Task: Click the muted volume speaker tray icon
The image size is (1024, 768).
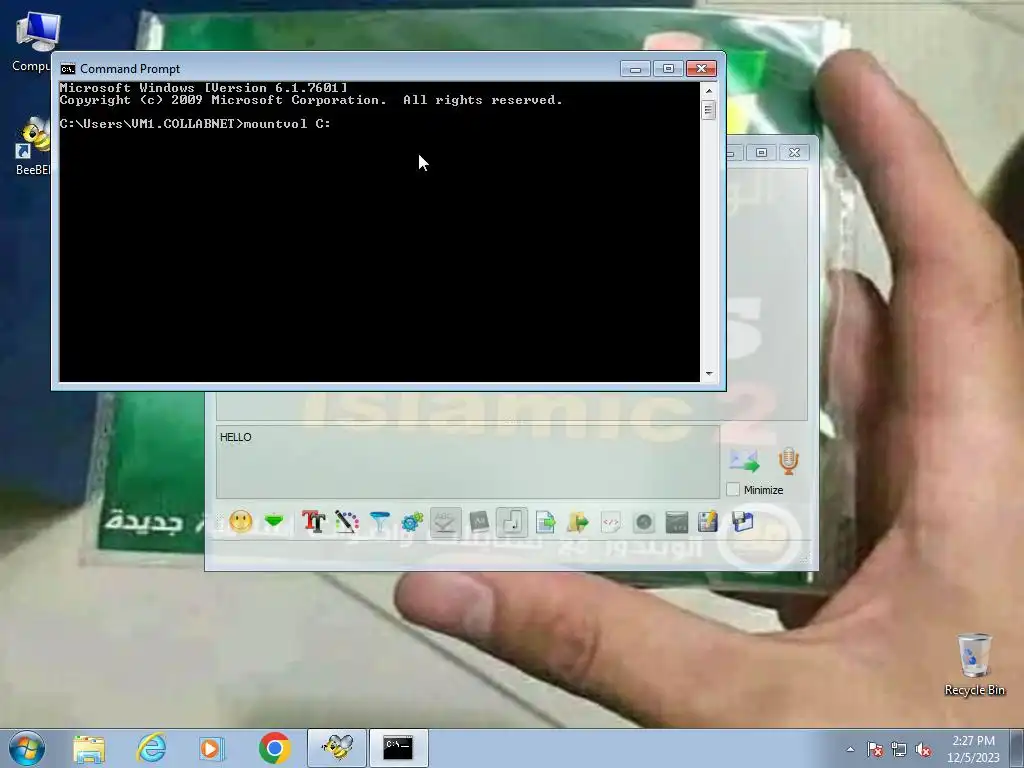Action: pyautogui.click(x=923, y=749)
